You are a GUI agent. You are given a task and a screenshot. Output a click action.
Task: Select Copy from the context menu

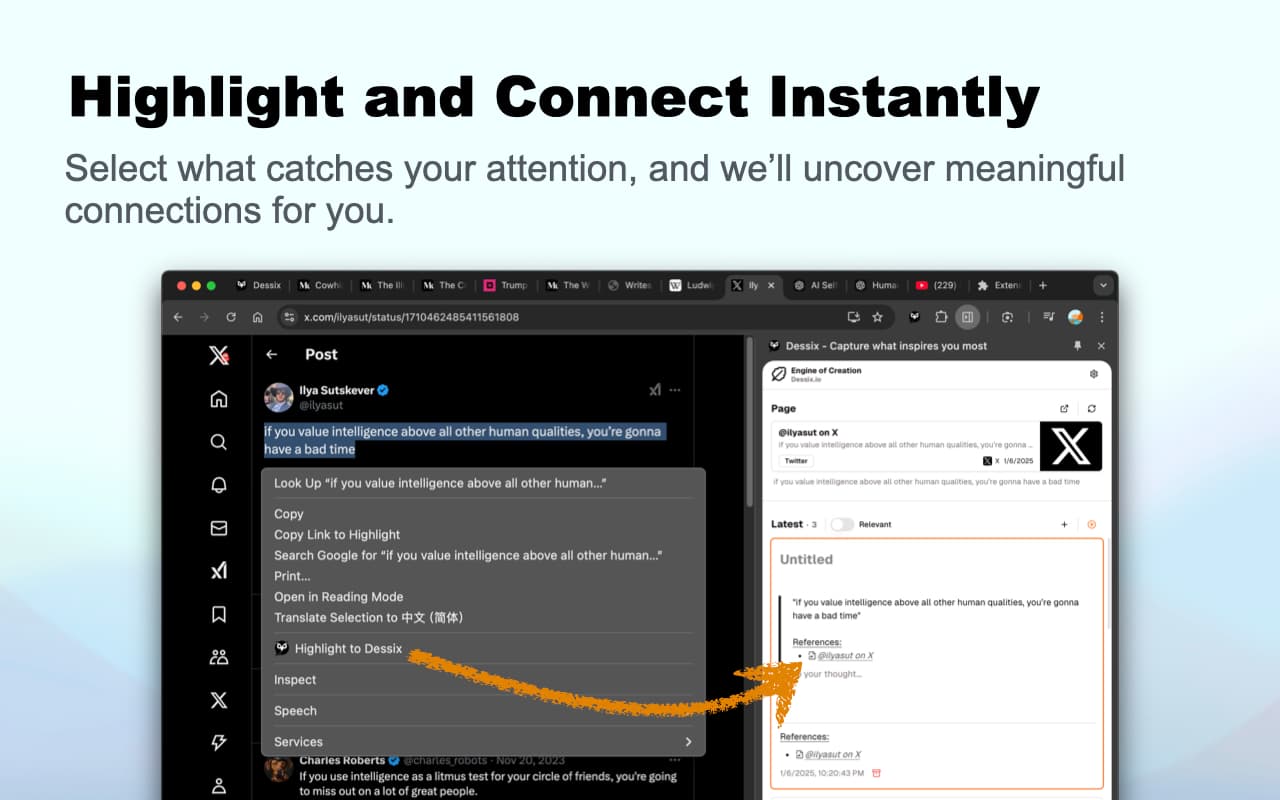point(483,514)
